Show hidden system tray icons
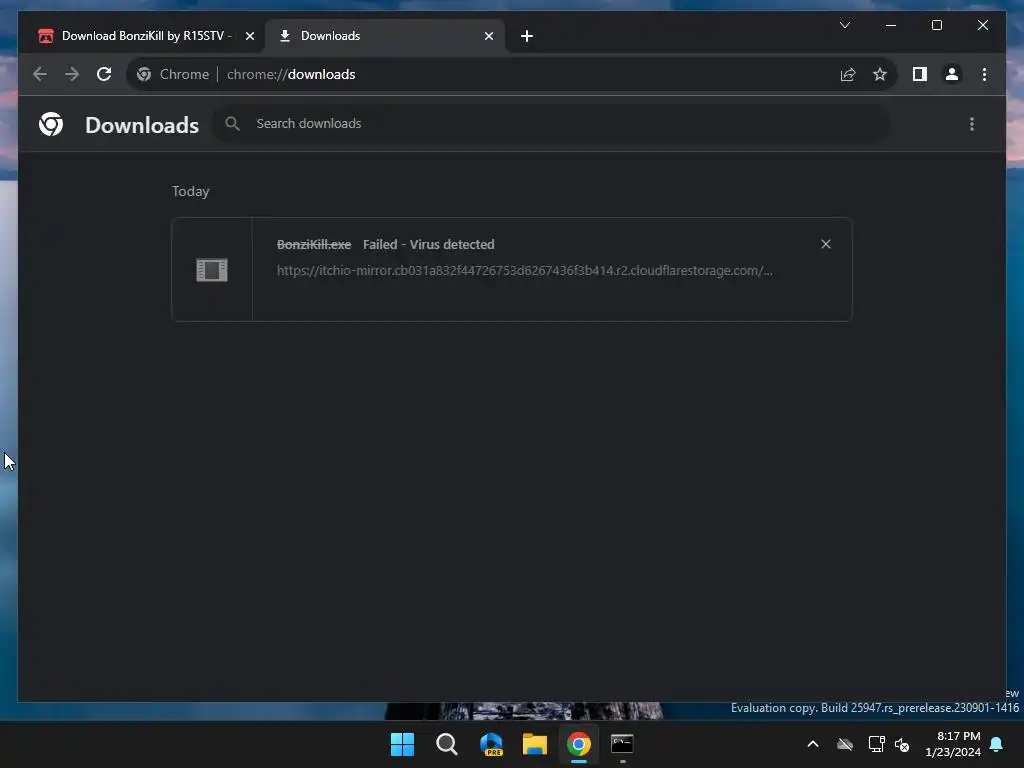The width and height of the screenshot is (1024, 768). pos(812,744)
